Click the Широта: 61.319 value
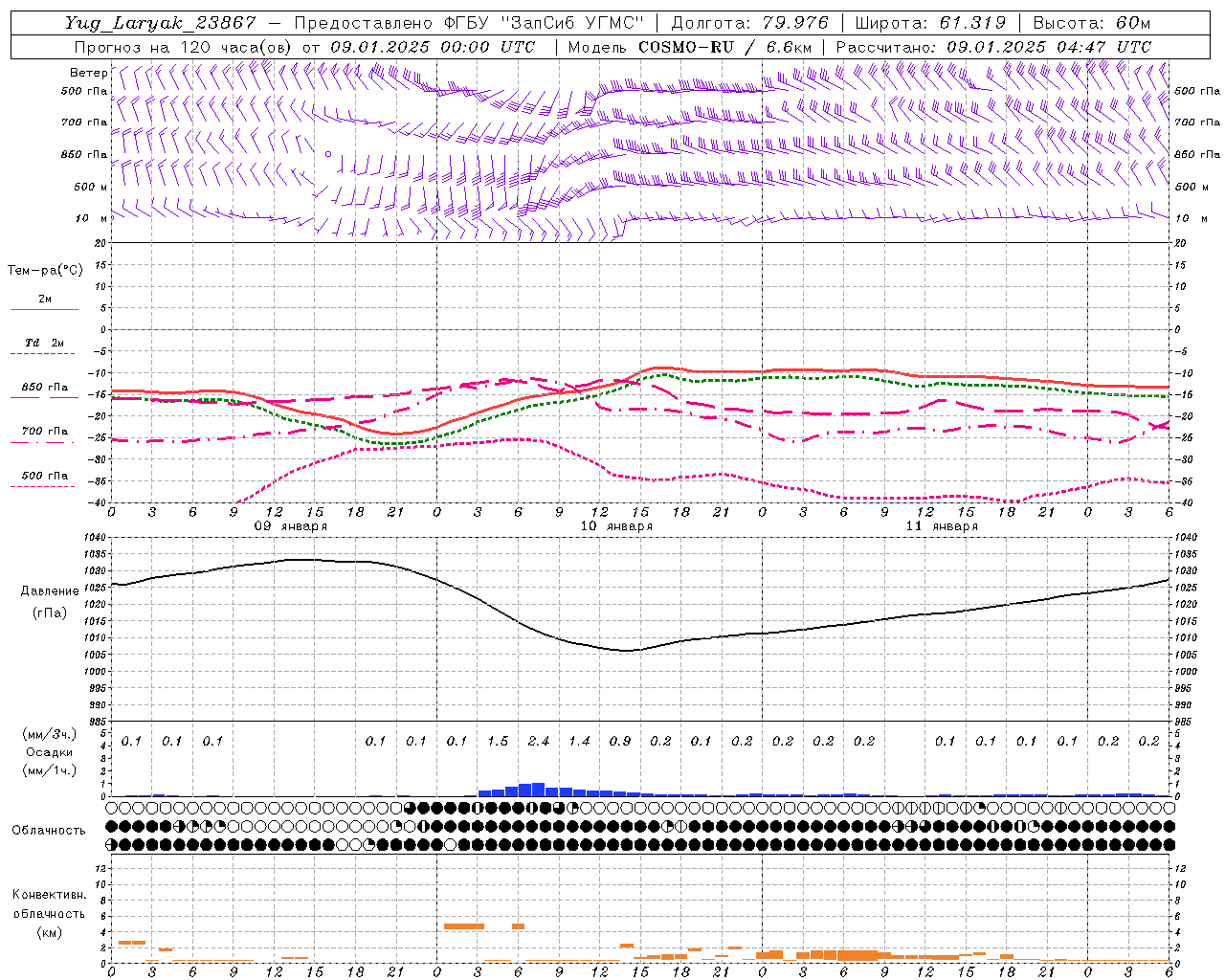Screen dimensions: 1225x980 [930, 23]
